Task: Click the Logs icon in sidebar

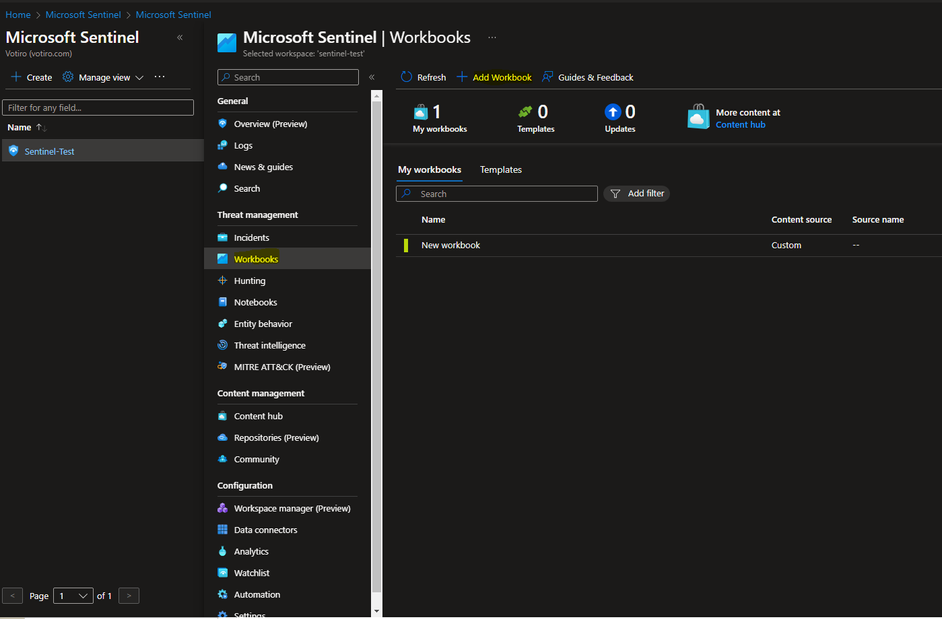Action: tap(222, 145)
